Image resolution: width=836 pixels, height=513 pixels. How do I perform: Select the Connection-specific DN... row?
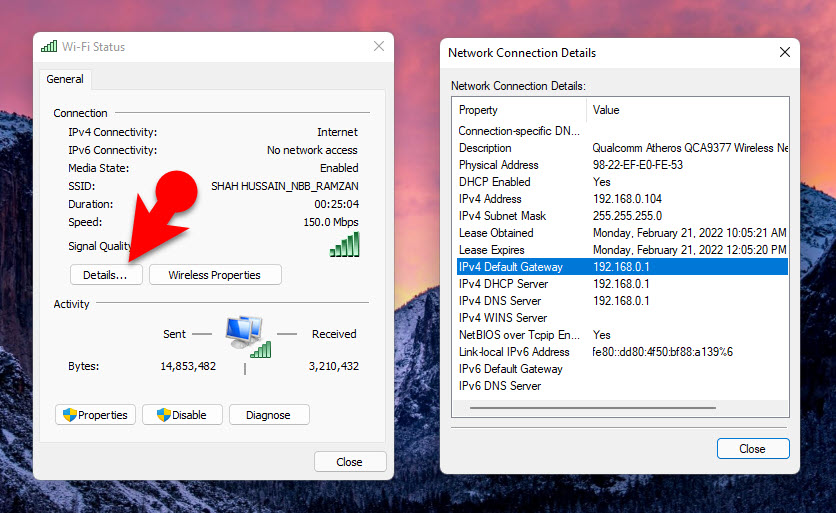pyautogui.click(x=622, y=131)
